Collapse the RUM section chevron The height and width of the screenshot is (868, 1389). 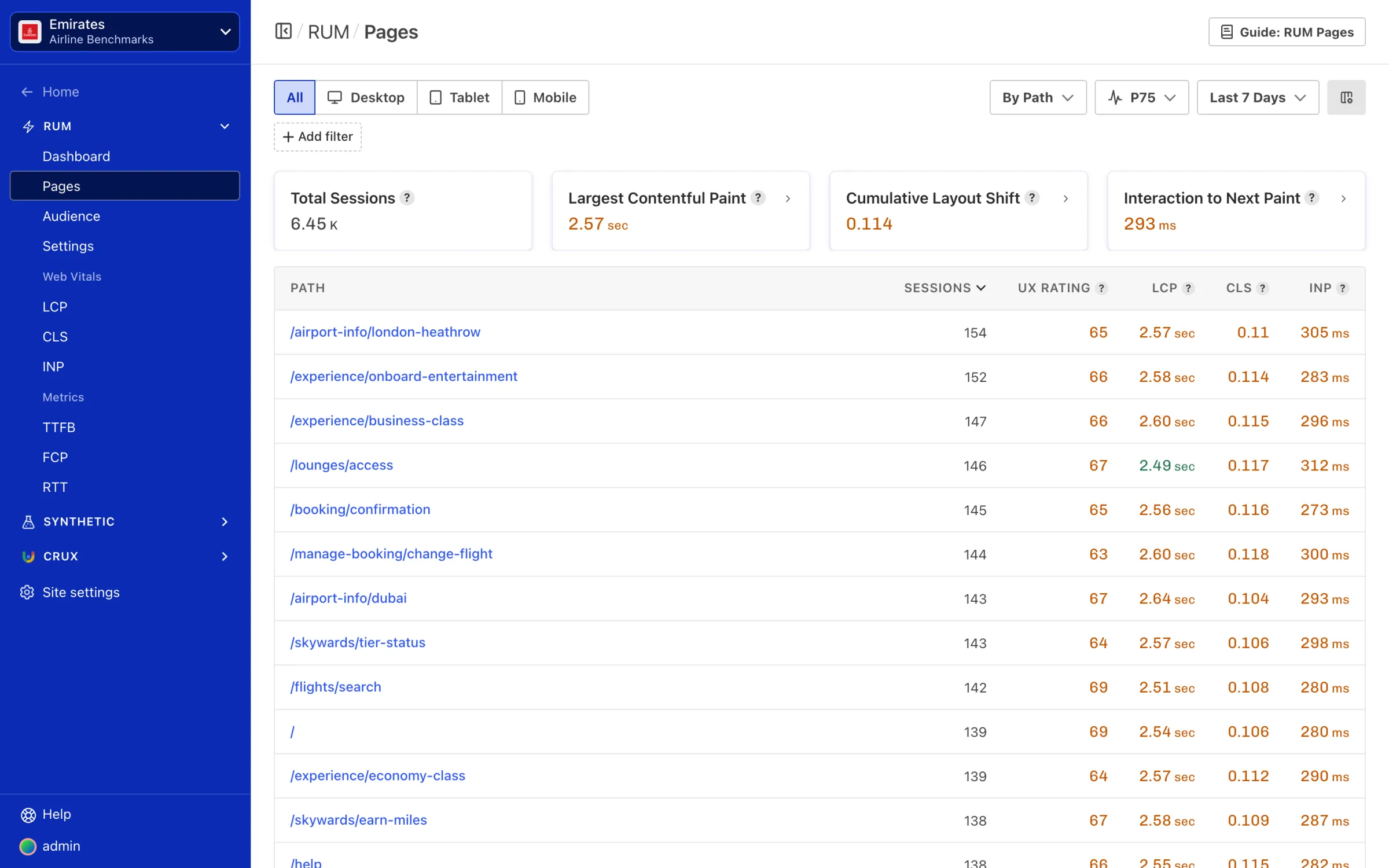tap(225, 126)
